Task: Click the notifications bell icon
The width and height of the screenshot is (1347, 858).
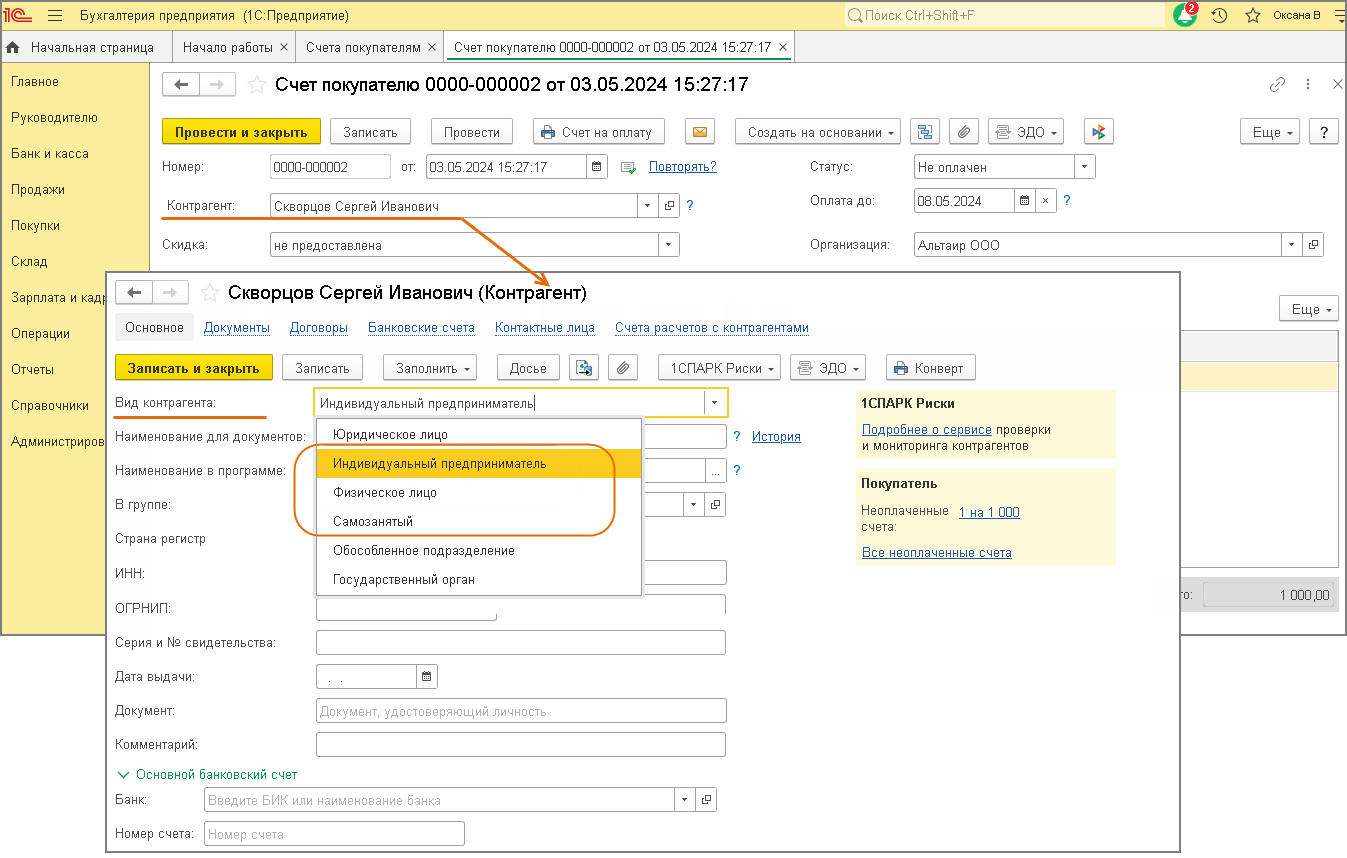Action: pos(1184,16)
